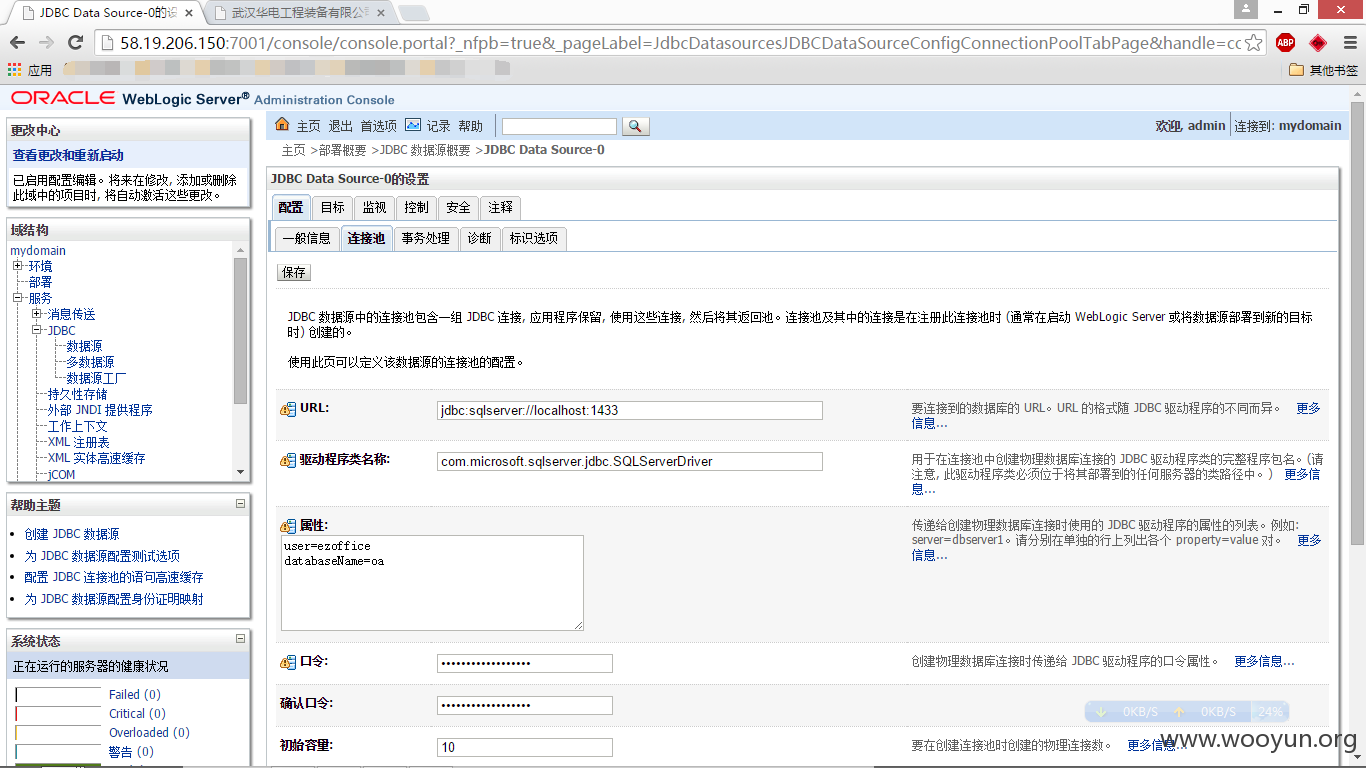The height and width of the screenshot is (768, 1366).
Task: Open the 连接池 sub-tab
Action: point(366,238)
